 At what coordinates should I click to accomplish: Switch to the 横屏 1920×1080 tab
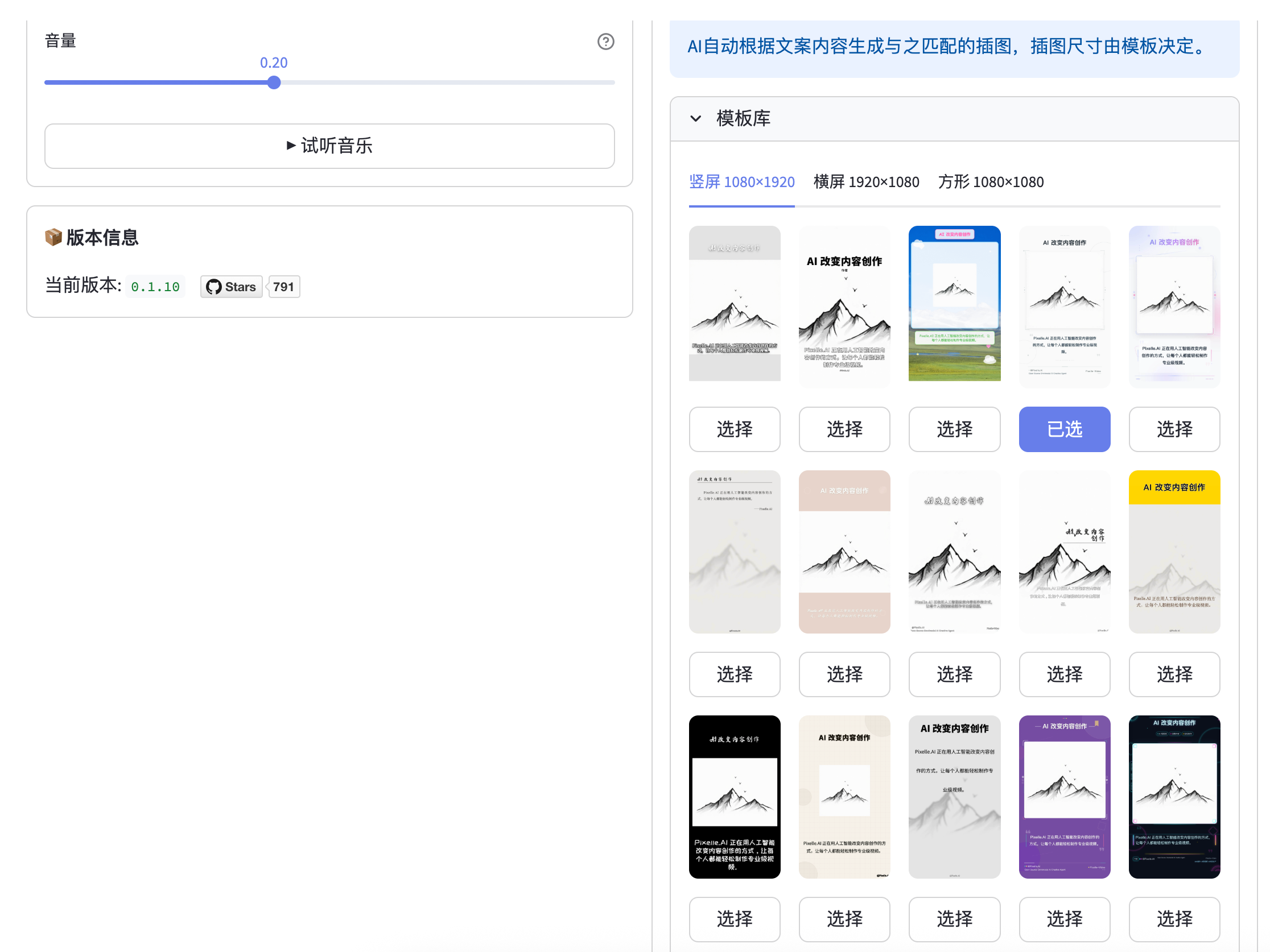point(866,182)
